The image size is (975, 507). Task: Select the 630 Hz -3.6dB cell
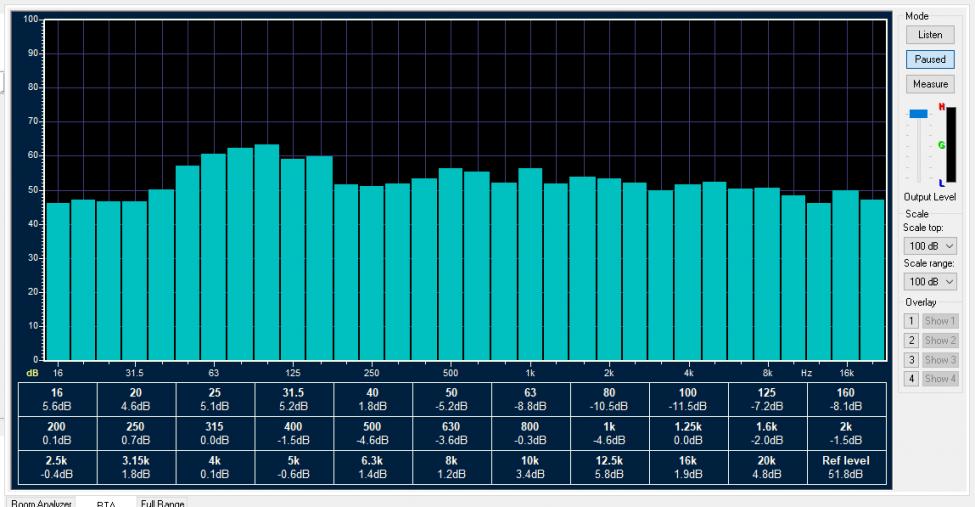point(452,433)
